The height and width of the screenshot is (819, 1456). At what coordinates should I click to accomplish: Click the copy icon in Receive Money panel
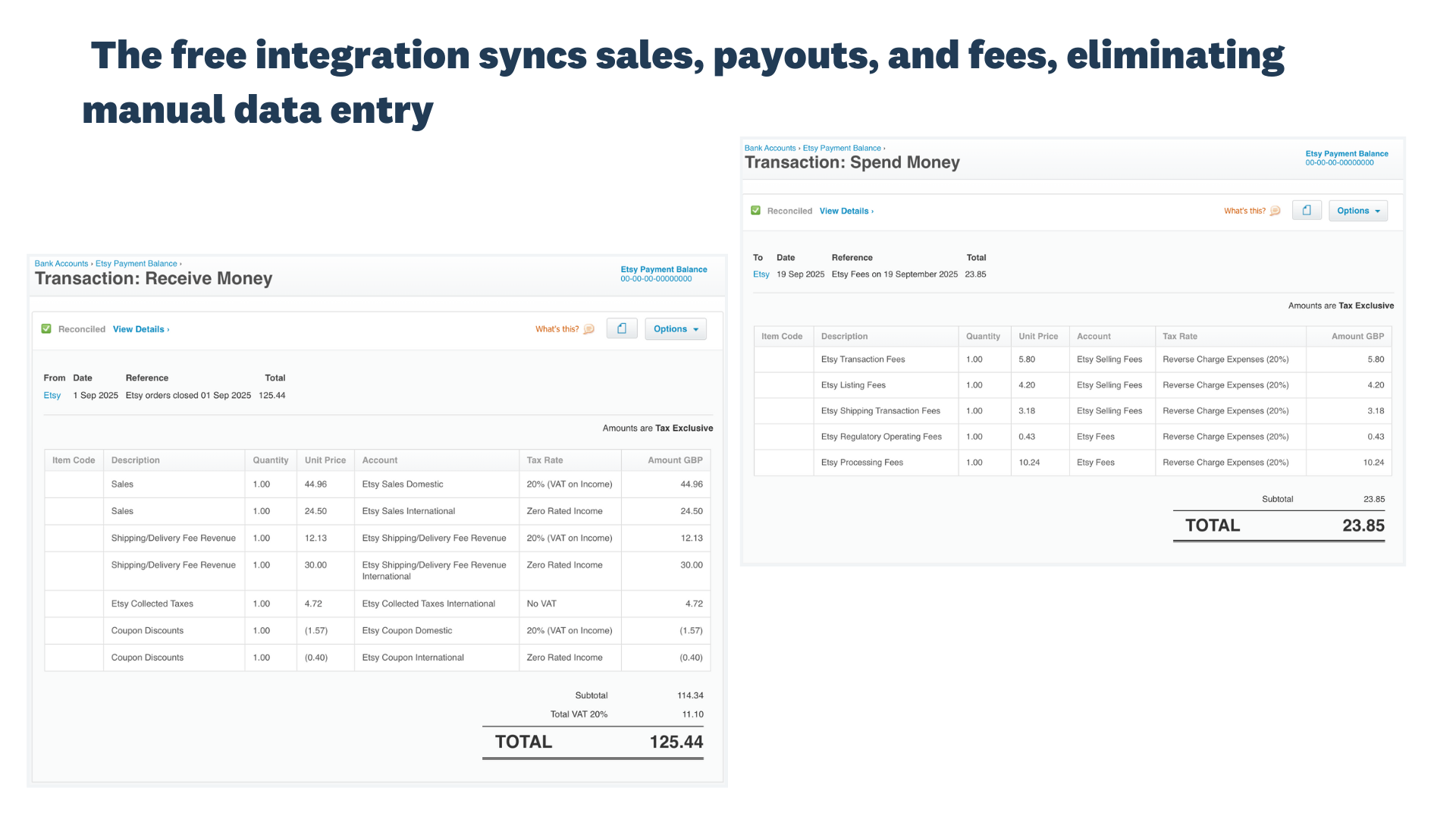click(622, 328)
